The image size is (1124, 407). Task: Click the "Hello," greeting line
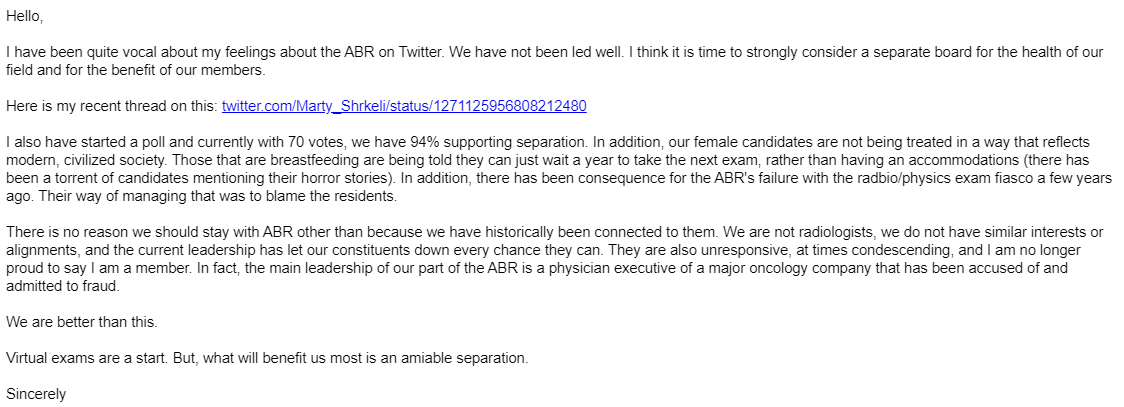pyautogui.click(x=24, y=17)
